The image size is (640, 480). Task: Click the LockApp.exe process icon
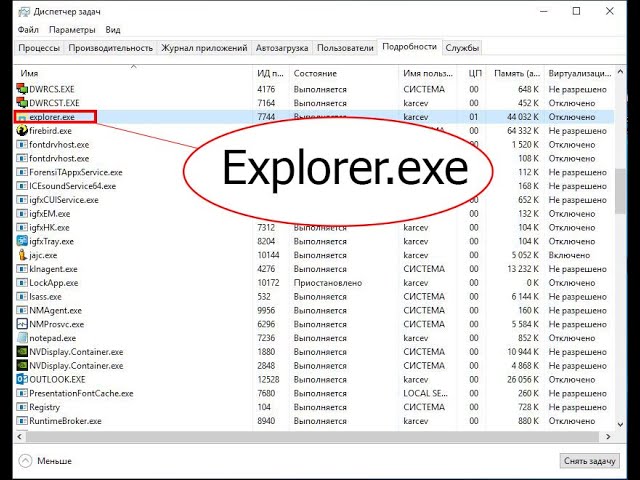pyautogui.click(x=22, y=282)
